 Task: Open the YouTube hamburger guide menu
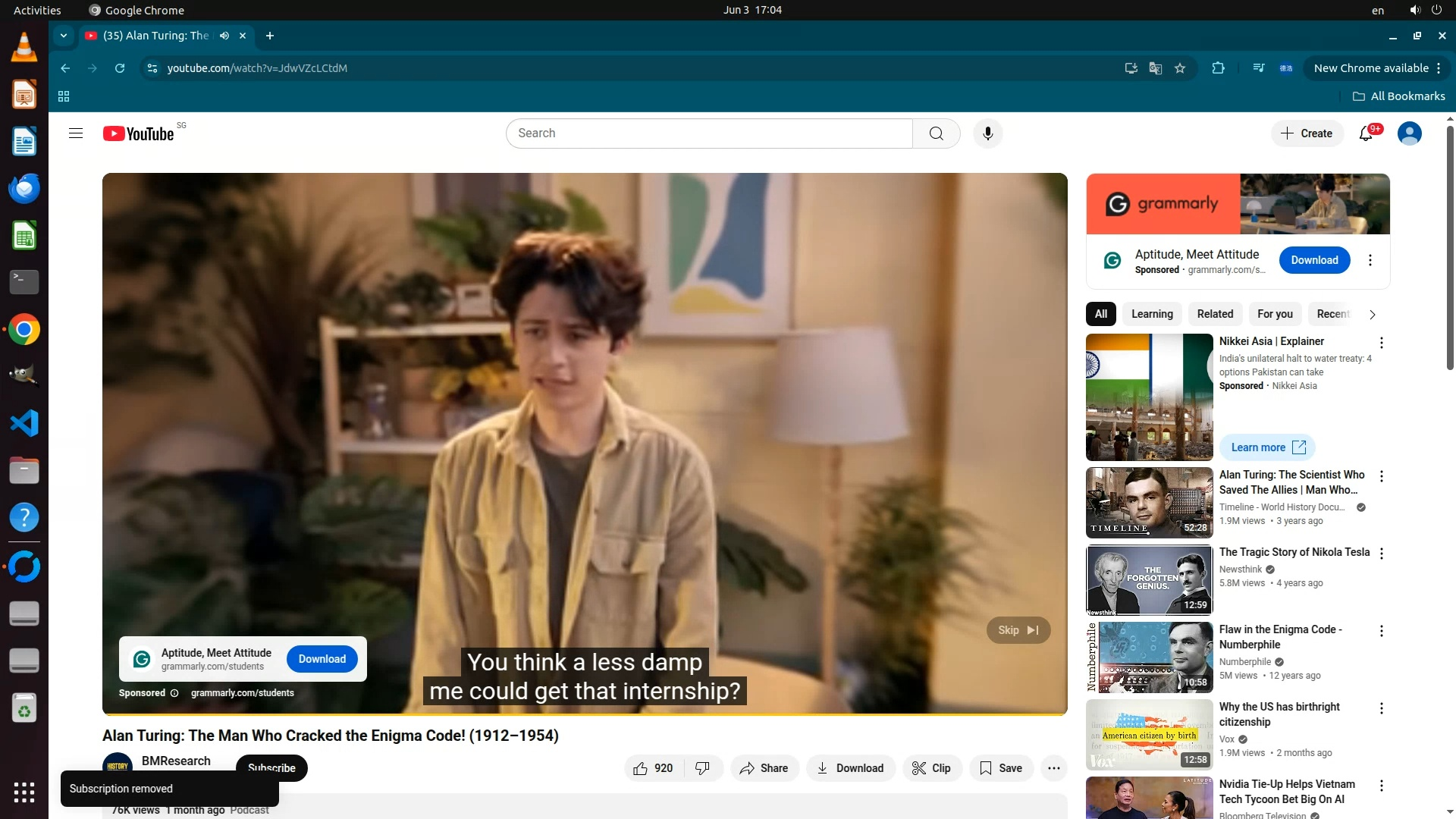pyautogui.click(x=75, y=133)
